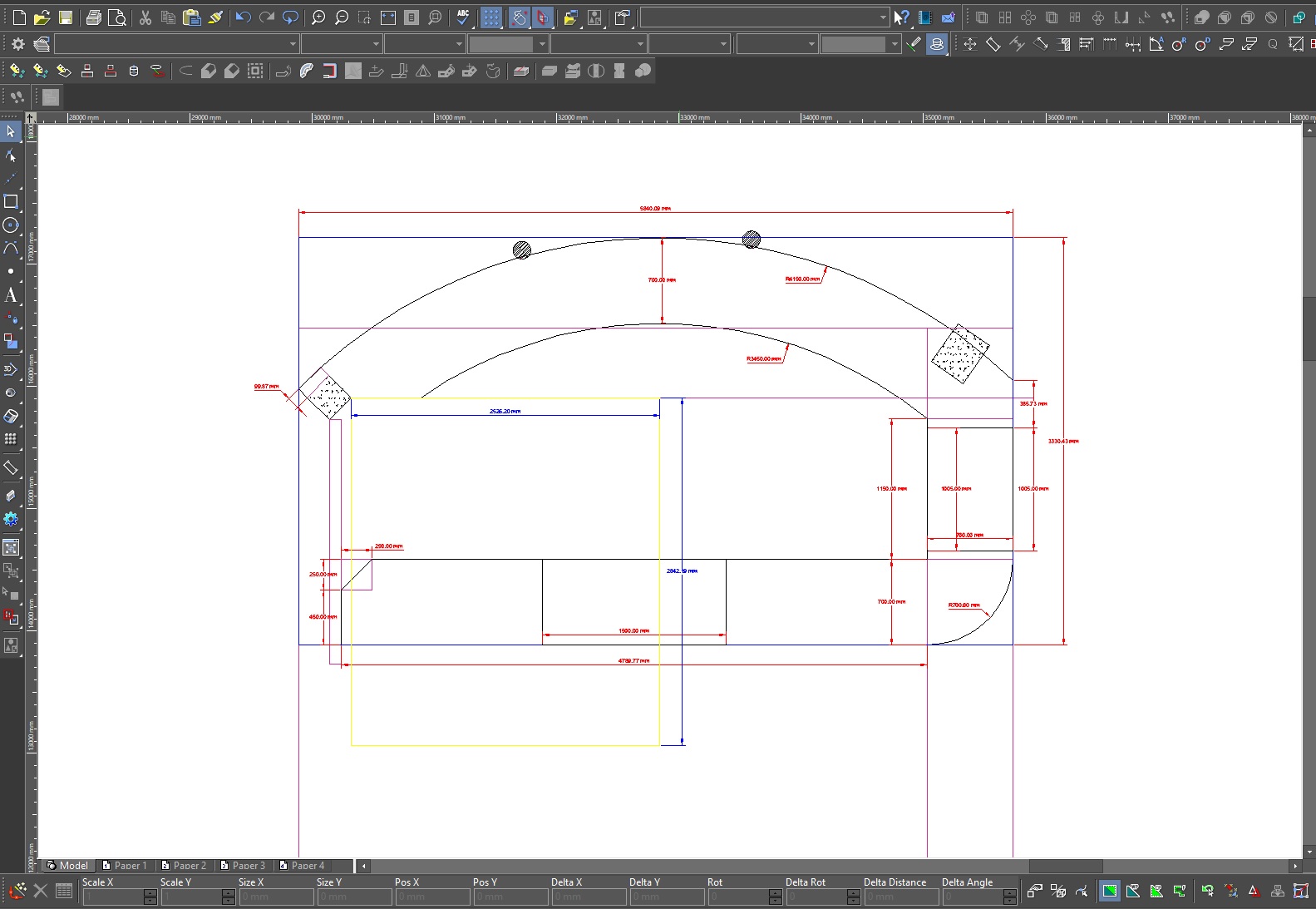Paste from clipboard icon
The height and width of the screenshot is (909, 1316).
[192, 17]
